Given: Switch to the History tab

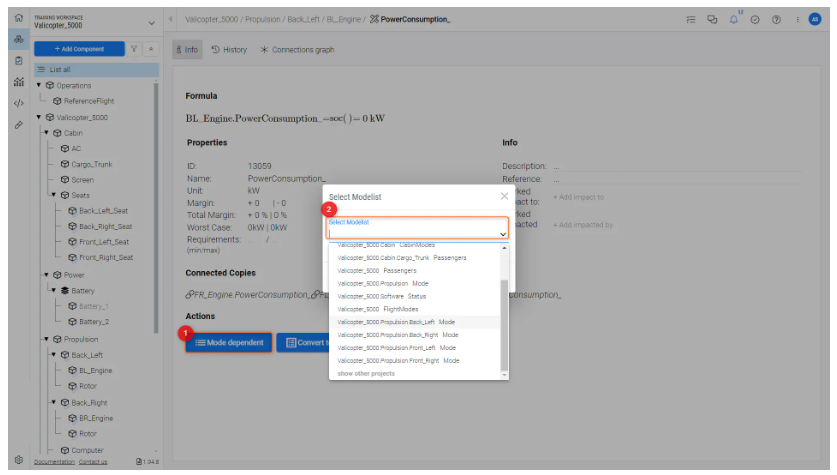Looking at the screenshot, I should click(229, 50).
